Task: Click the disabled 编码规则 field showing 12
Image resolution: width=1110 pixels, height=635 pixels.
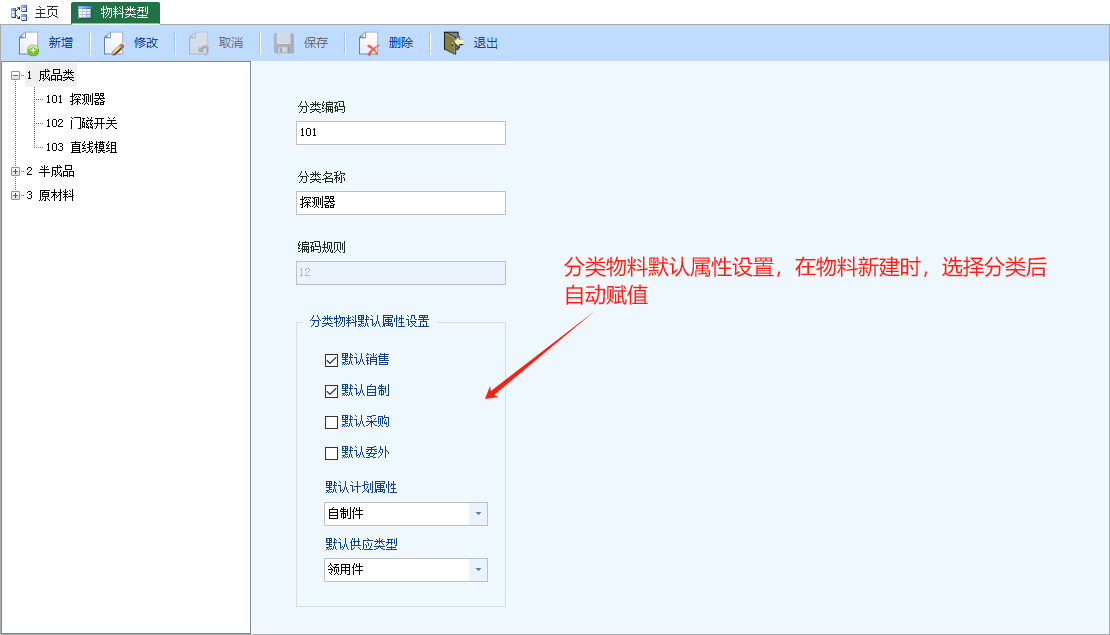Action: tap(401, 273)
